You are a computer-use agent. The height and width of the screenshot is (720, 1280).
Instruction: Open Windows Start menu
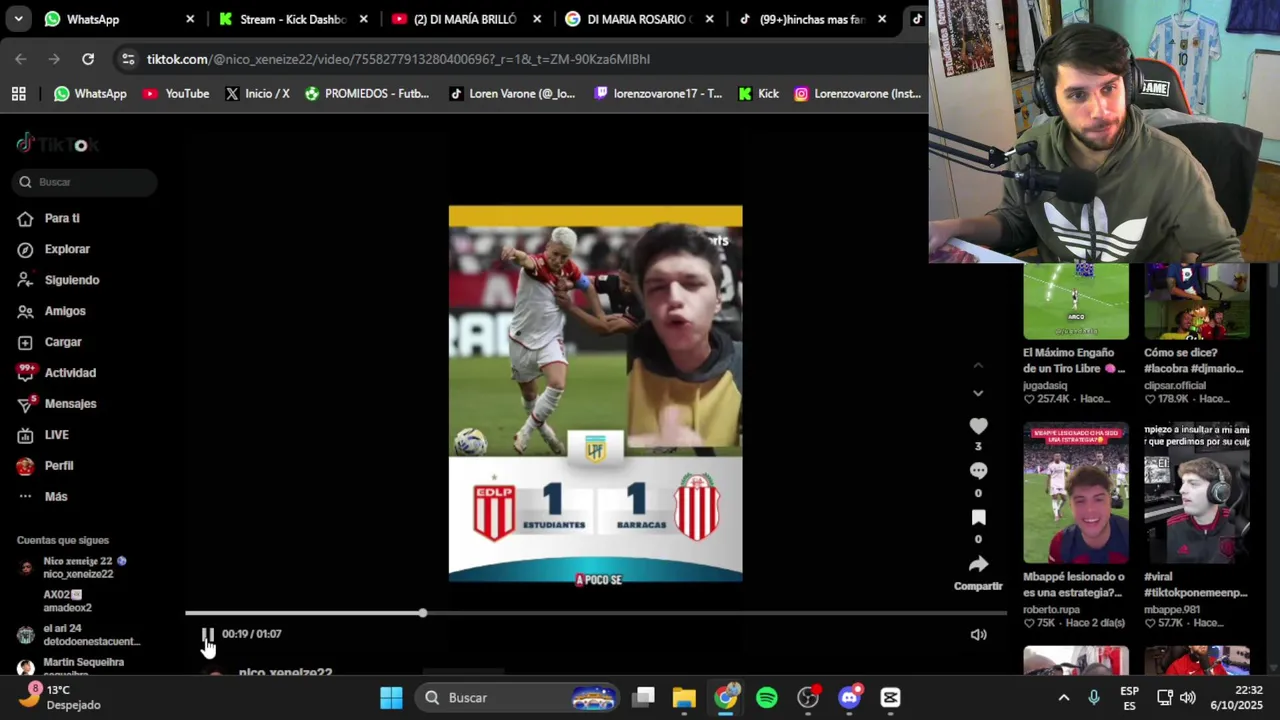click(391, 697)
